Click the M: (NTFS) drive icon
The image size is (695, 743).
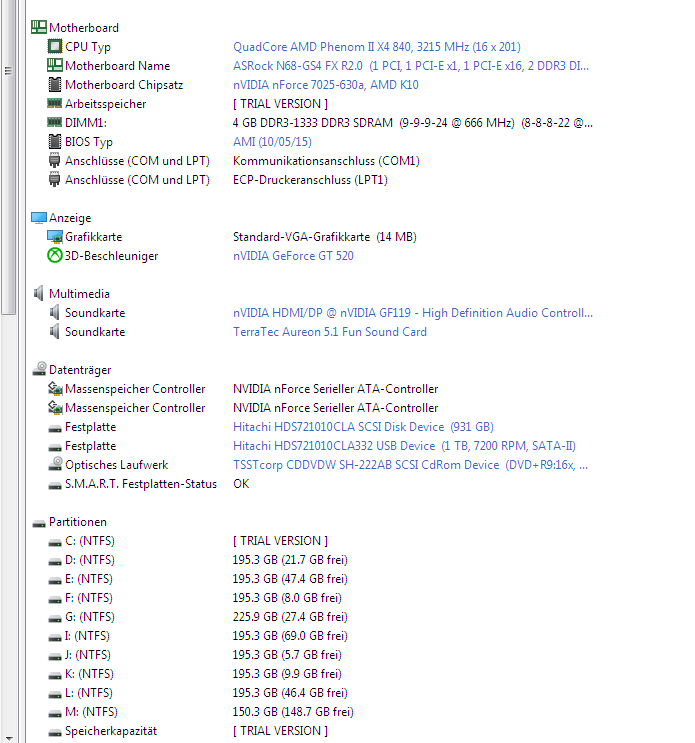point(55,714)
